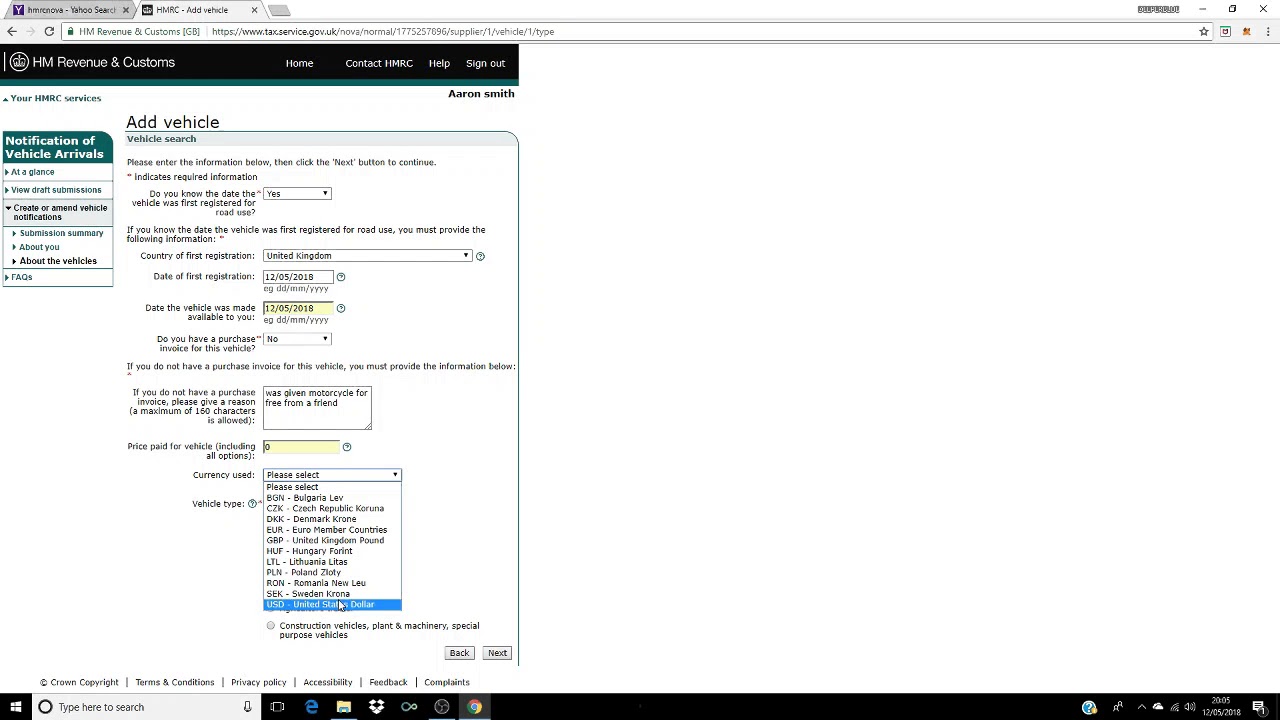Image resolution: width=1280 pixels, height=720 pixels.
Task: Reload the page with refresh icon
Action: [x=49, y=32]
